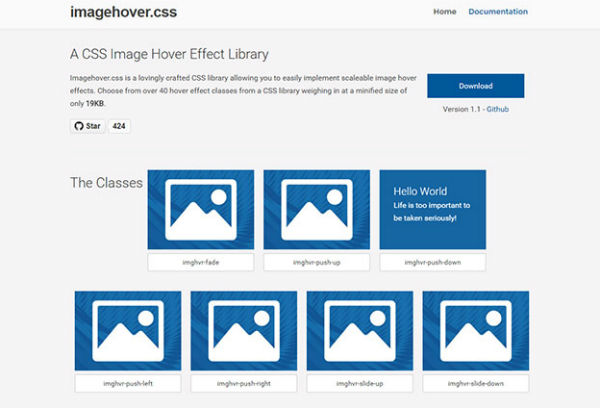Click the imghvr-push-right class label

coord(244,383)
